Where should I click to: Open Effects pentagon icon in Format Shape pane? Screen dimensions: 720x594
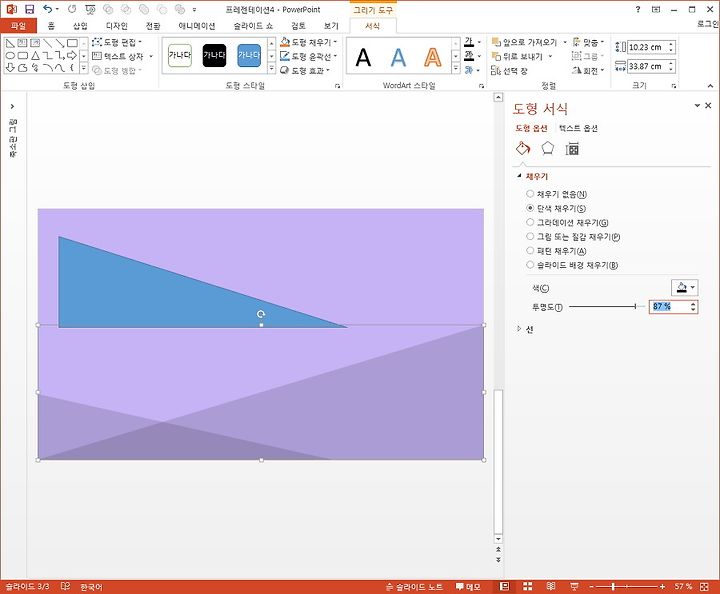click(x=547, y=148)
